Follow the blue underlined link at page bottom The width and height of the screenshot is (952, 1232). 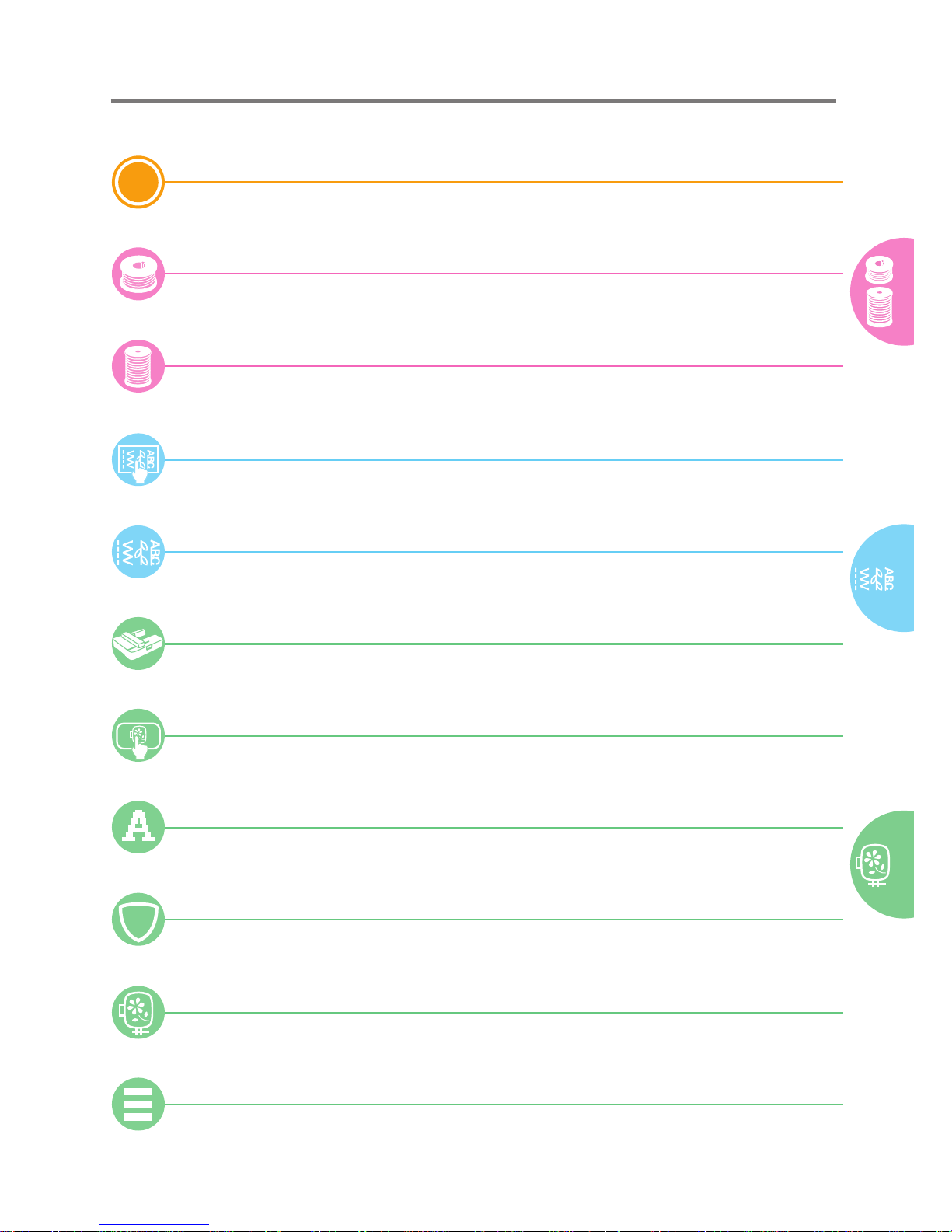[154, 1225]
